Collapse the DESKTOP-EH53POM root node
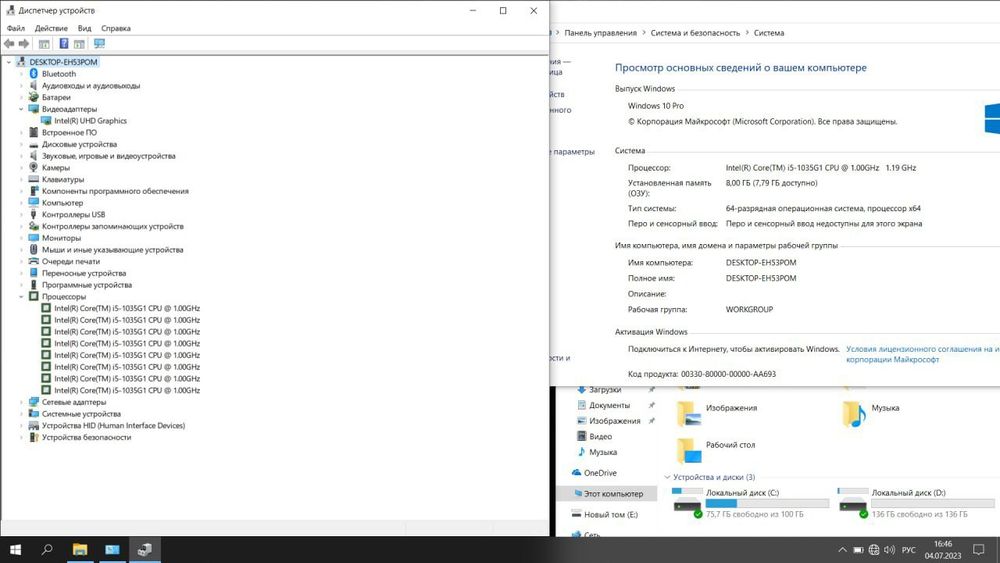 click(x=9, y=62)
